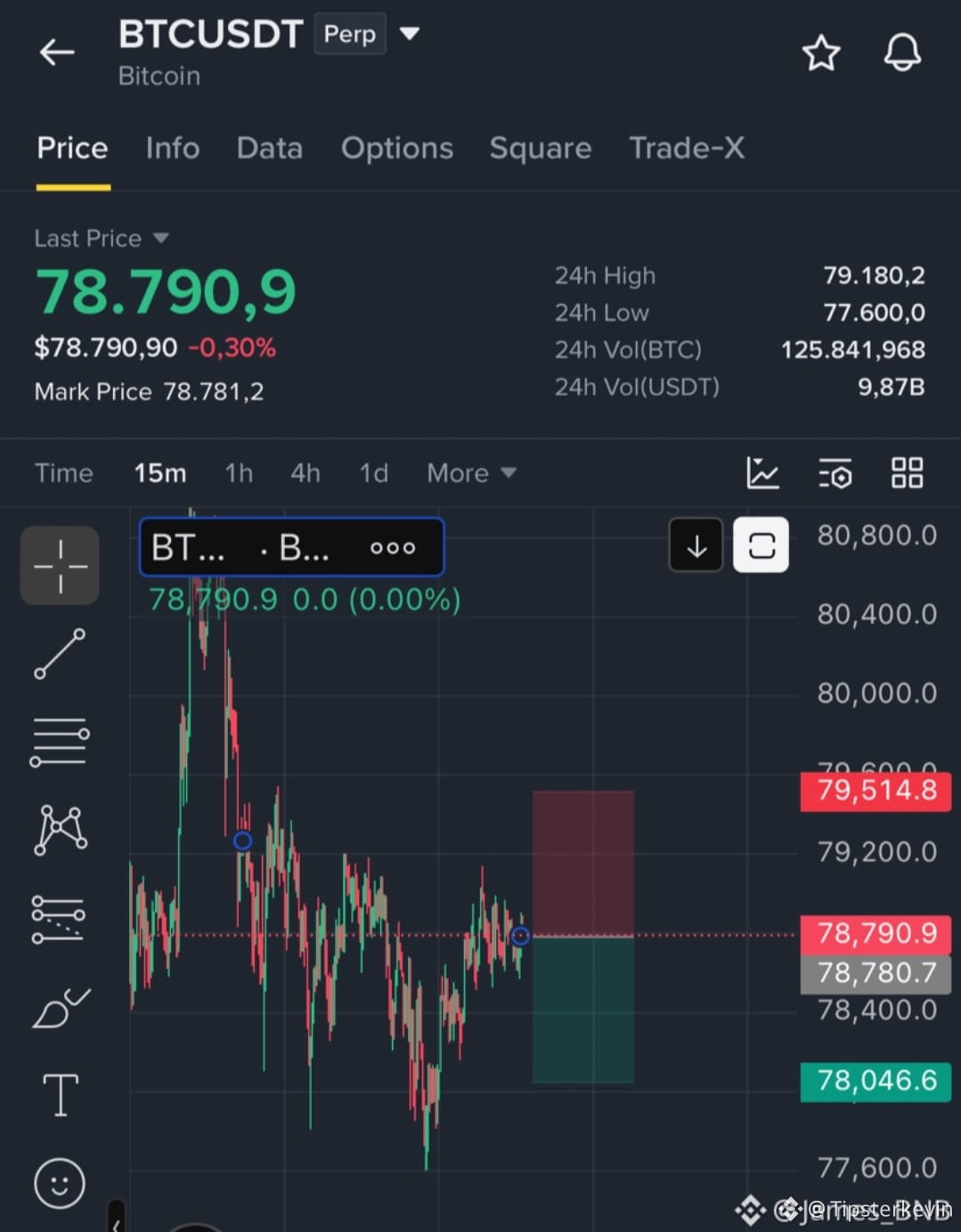
Task: Click the 78,780.7 gray price label
Action: (876, 974)
